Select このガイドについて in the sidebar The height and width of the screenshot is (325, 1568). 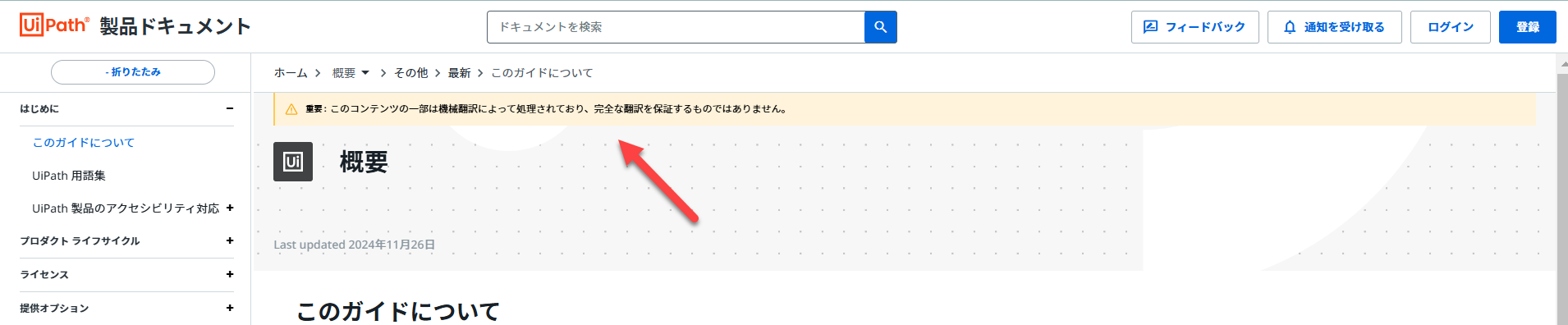point(83,142)
